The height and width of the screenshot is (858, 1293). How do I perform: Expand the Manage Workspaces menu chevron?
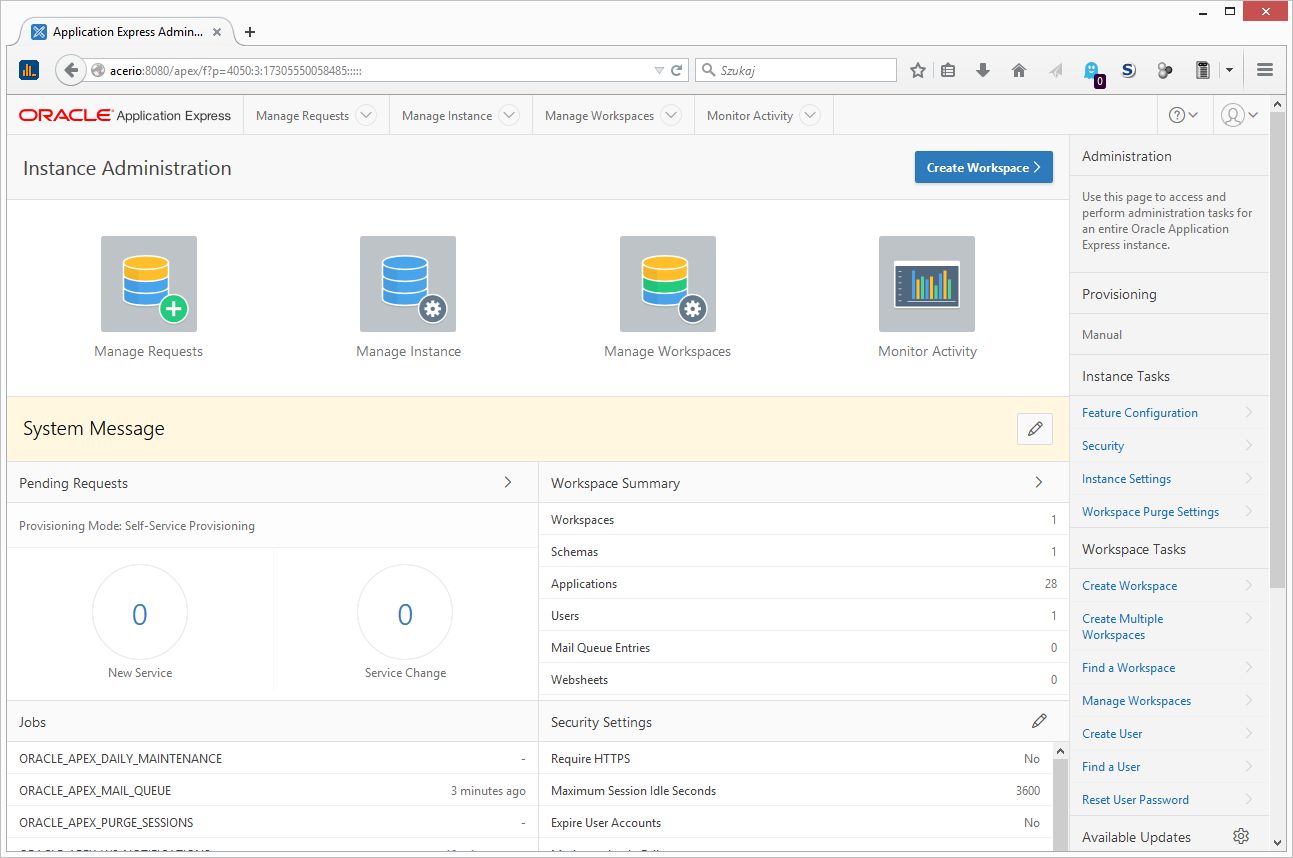[671, 115]
